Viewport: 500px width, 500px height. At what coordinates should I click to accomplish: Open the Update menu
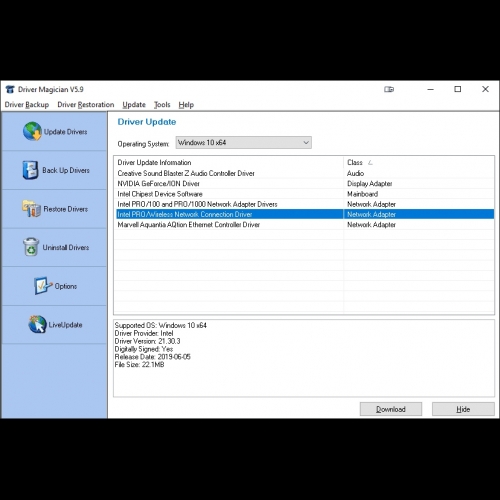(x=134, y=105)
